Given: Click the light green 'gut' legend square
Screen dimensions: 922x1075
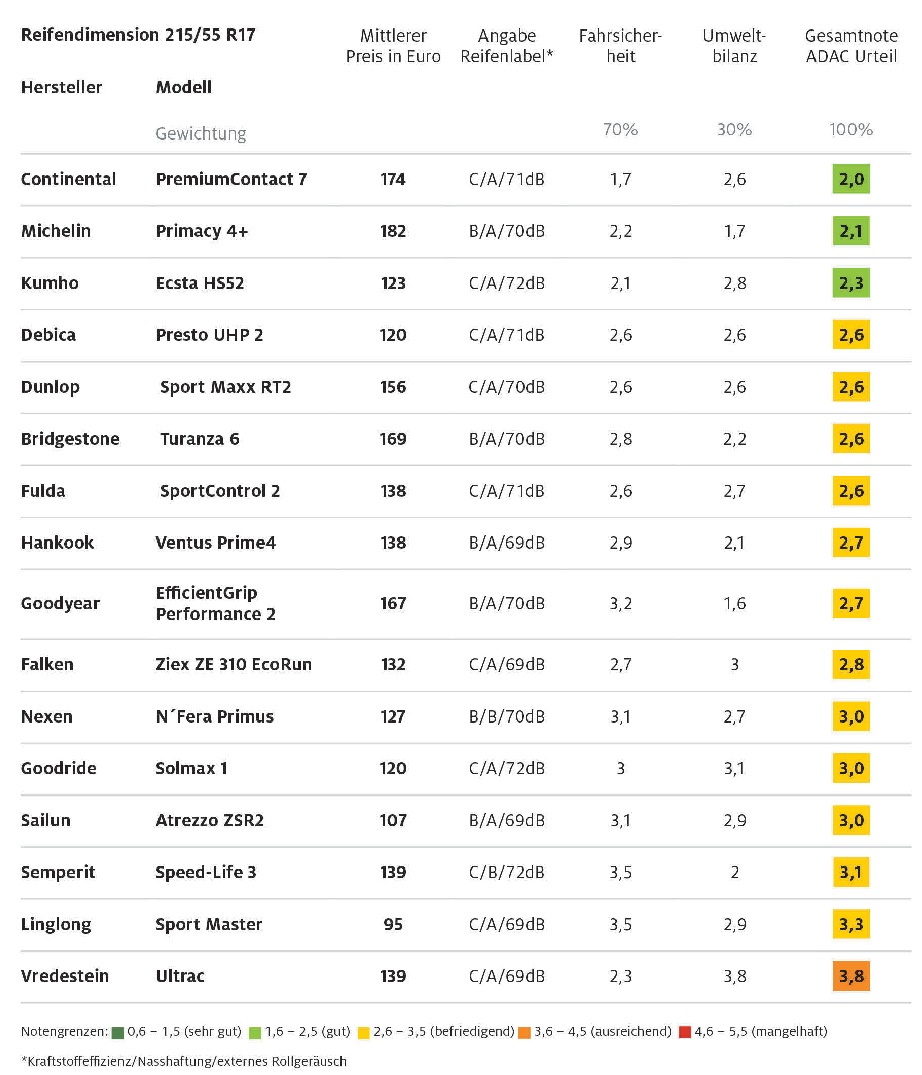Looking at the screenshot, I should pyautogui.click(x=255, y=1032).
